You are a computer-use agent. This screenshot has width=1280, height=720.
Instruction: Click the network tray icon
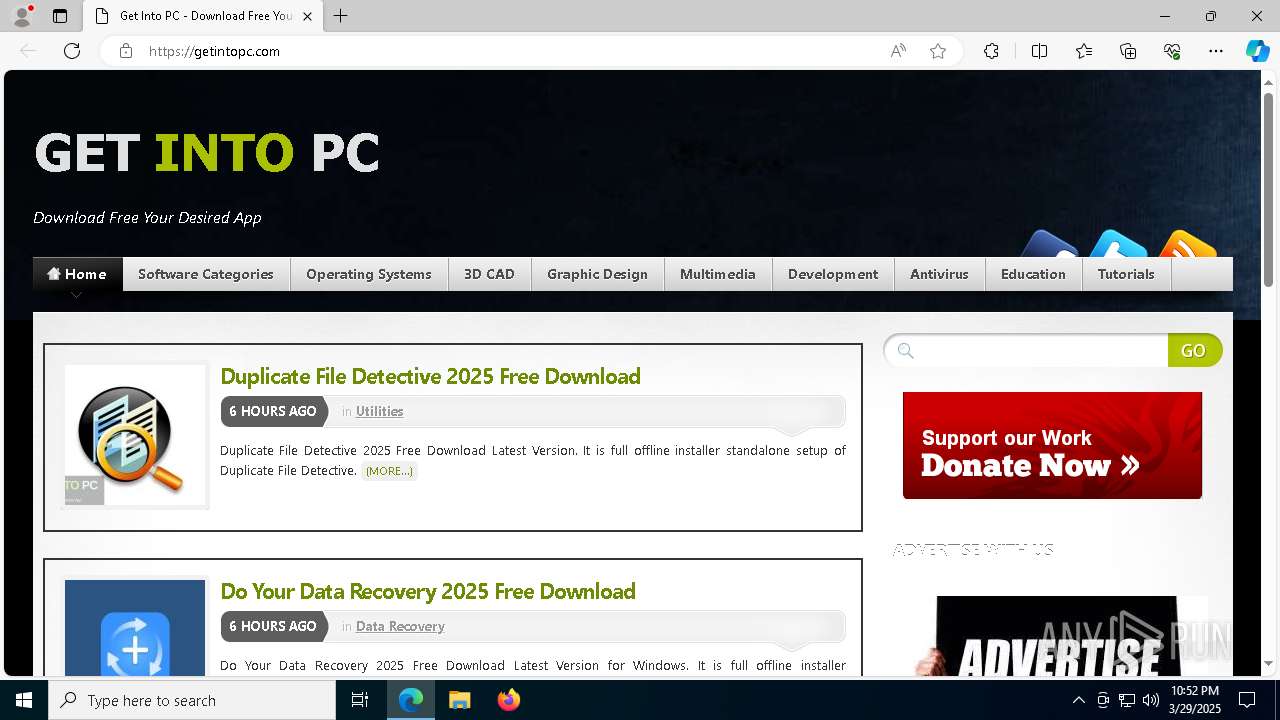coord(1126,700)
